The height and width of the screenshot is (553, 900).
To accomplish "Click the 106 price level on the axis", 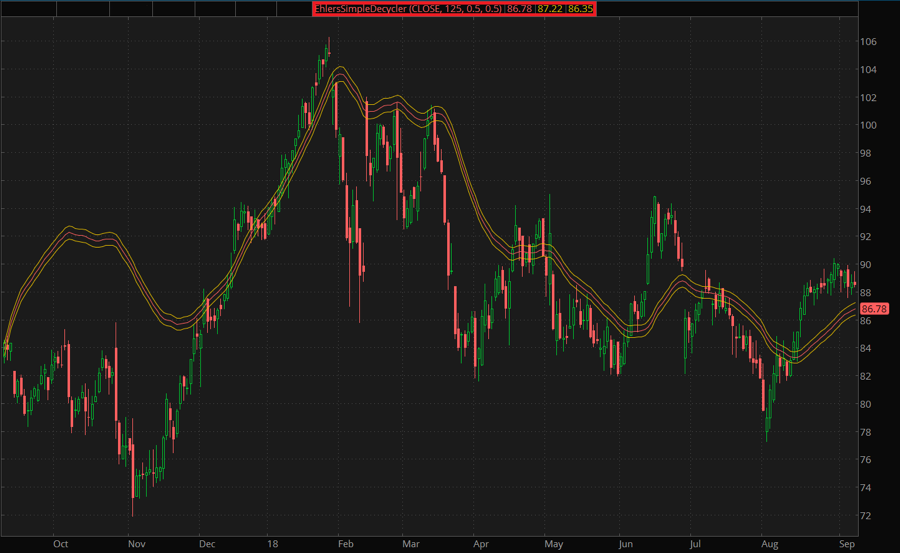I will pyautogui.click(x=868, y=42).
